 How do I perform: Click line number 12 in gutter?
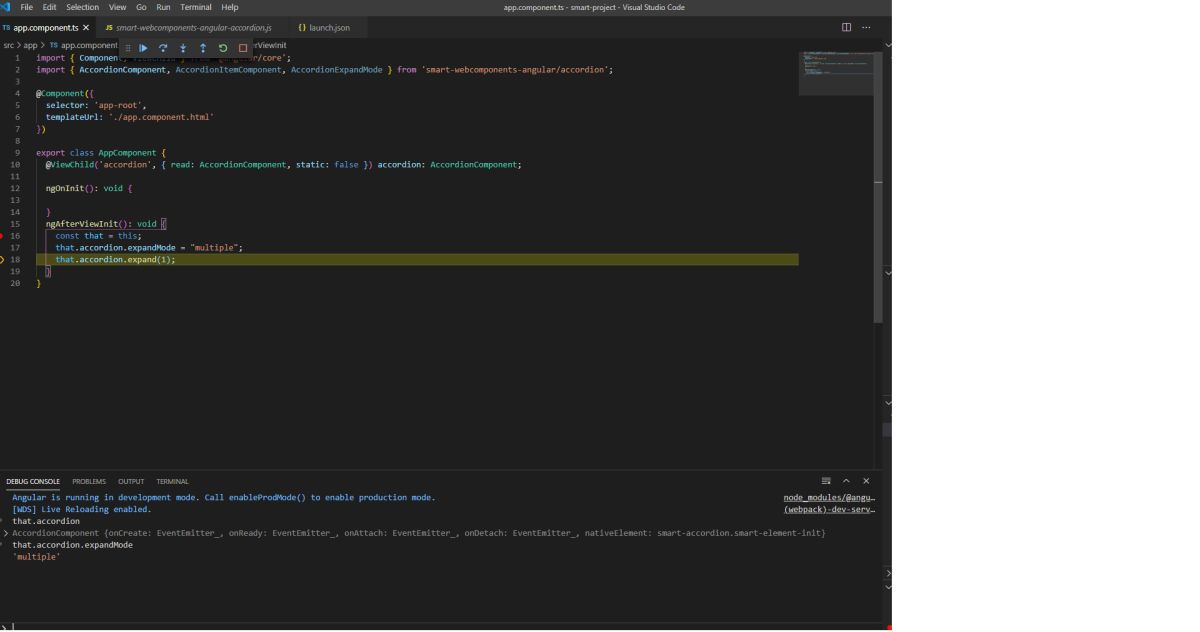coord(15,188)
